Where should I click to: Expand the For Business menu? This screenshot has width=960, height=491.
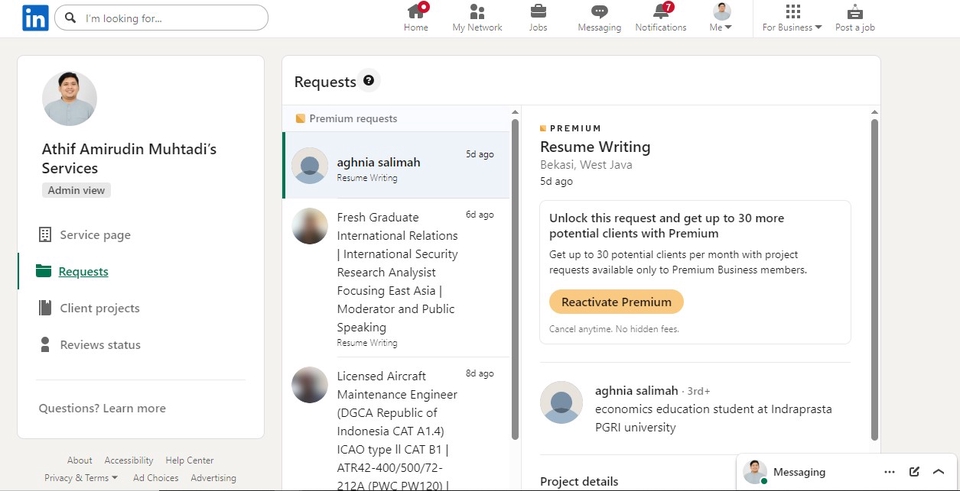click(x=792, y=18)
